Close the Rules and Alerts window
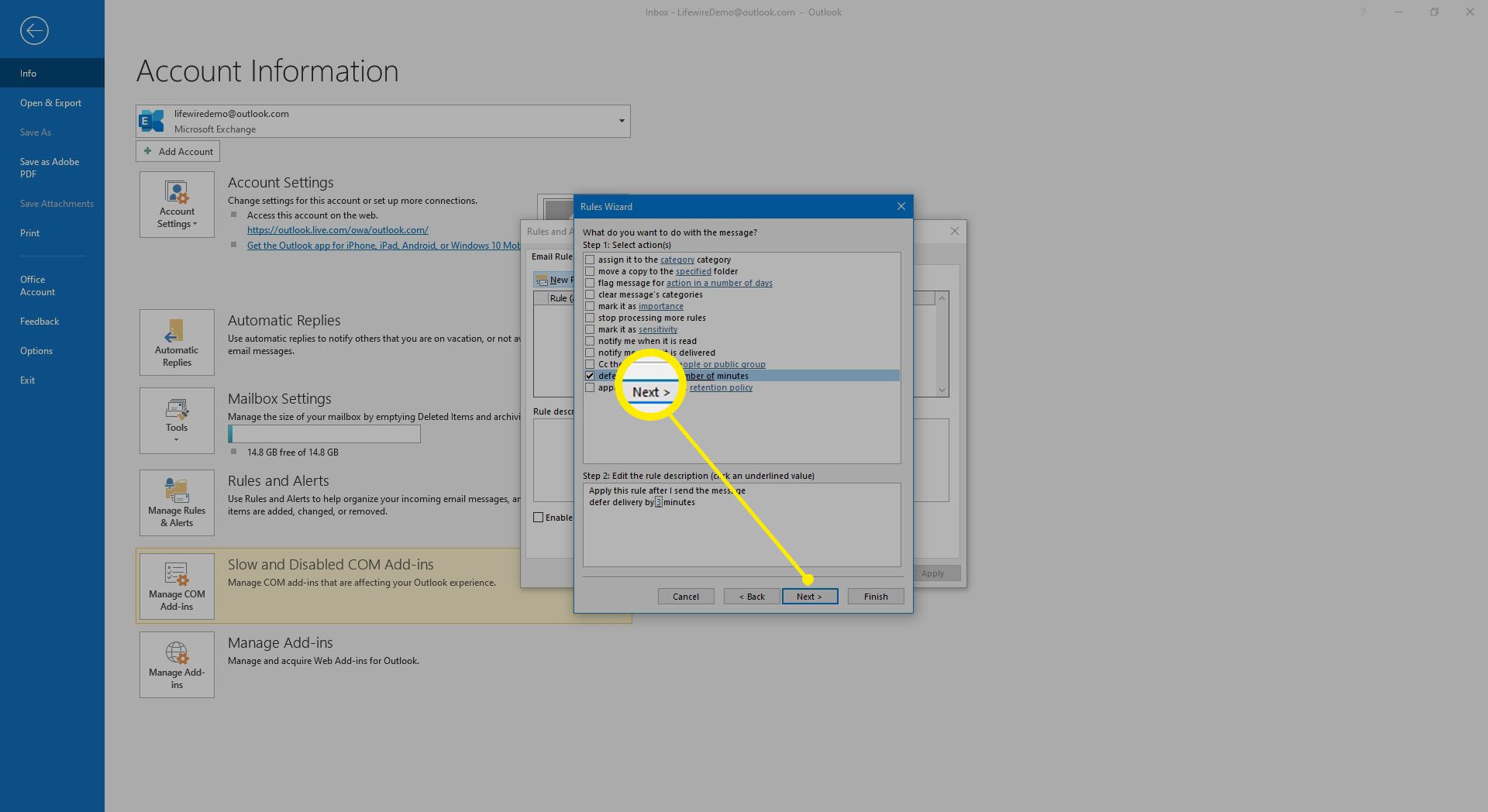1488x812 pixels. click(955, 231)
